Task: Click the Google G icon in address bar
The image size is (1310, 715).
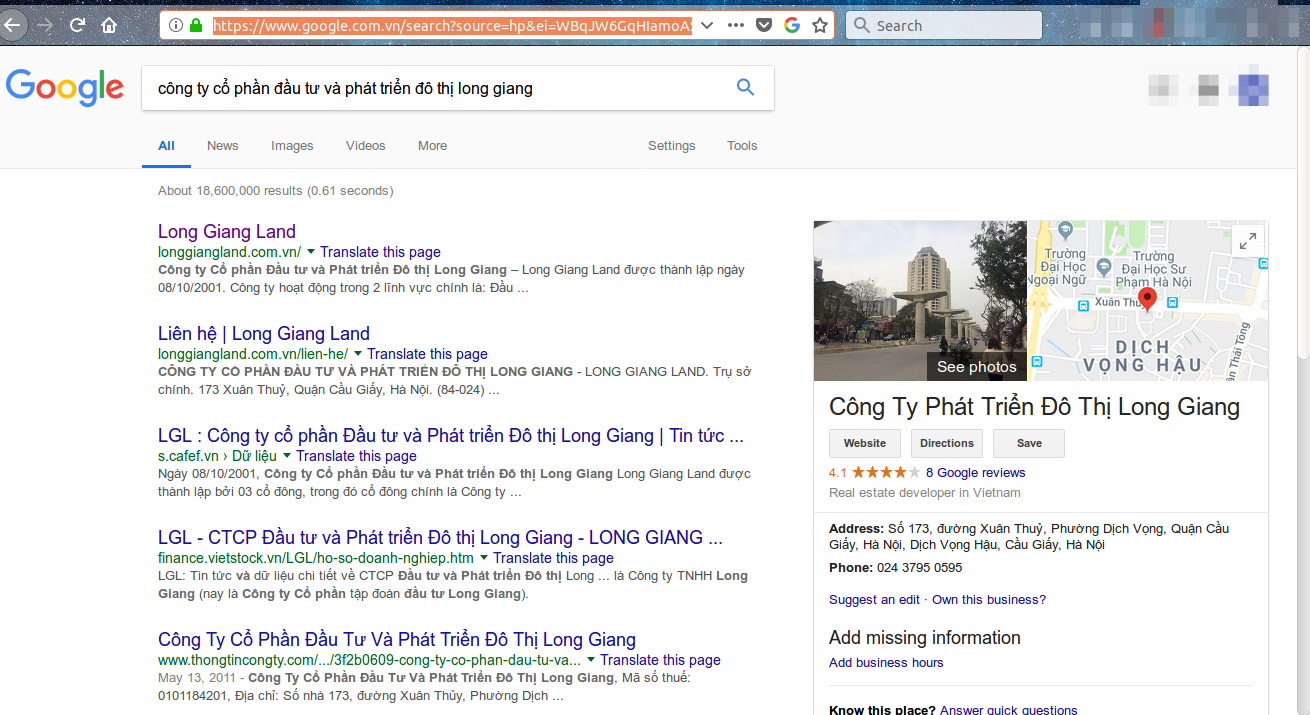Action: click(x=792, y=25)
